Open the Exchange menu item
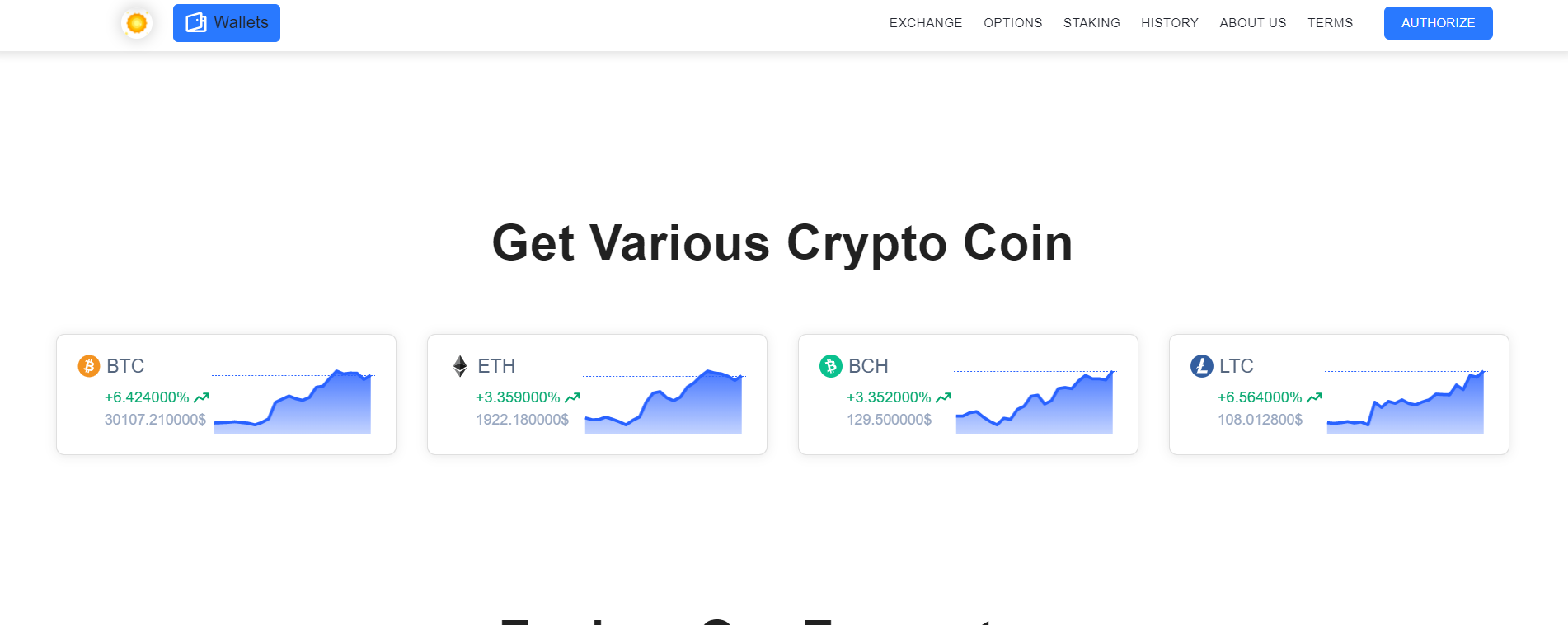 tap(925, 23)
